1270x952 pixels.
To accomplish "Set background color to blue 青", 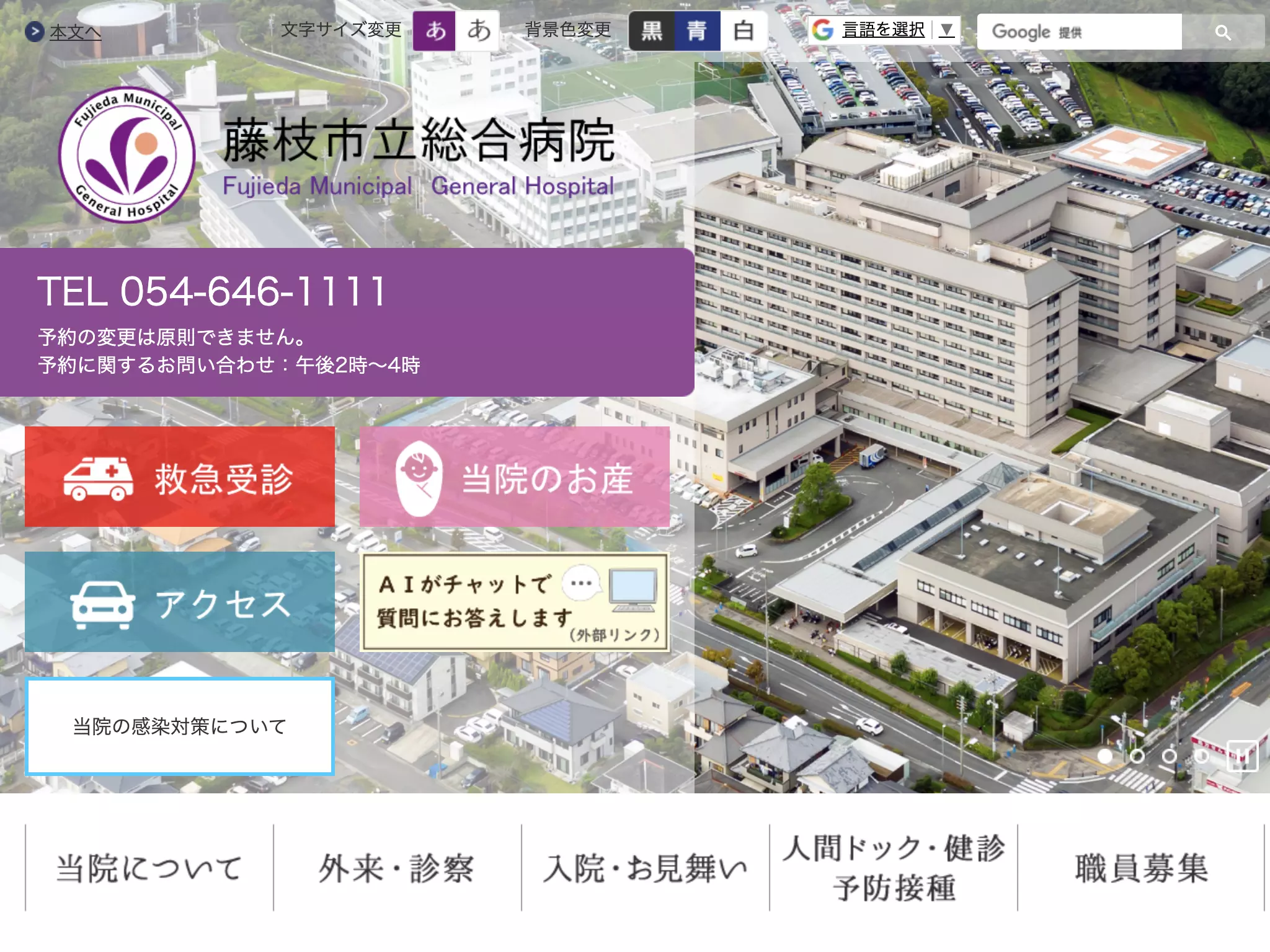I will 697,30.
